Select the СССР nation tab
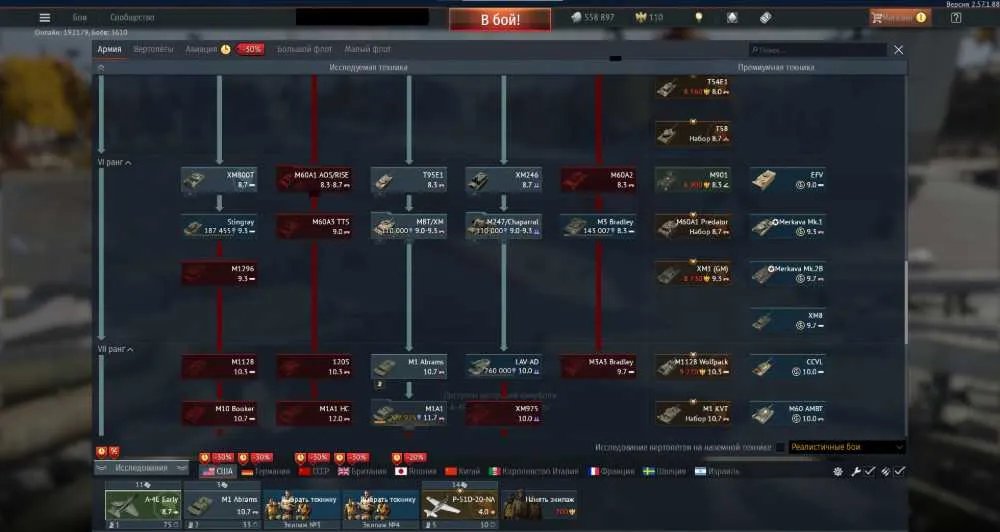Viewport: 1000px width, 532px height. [314, 471]
